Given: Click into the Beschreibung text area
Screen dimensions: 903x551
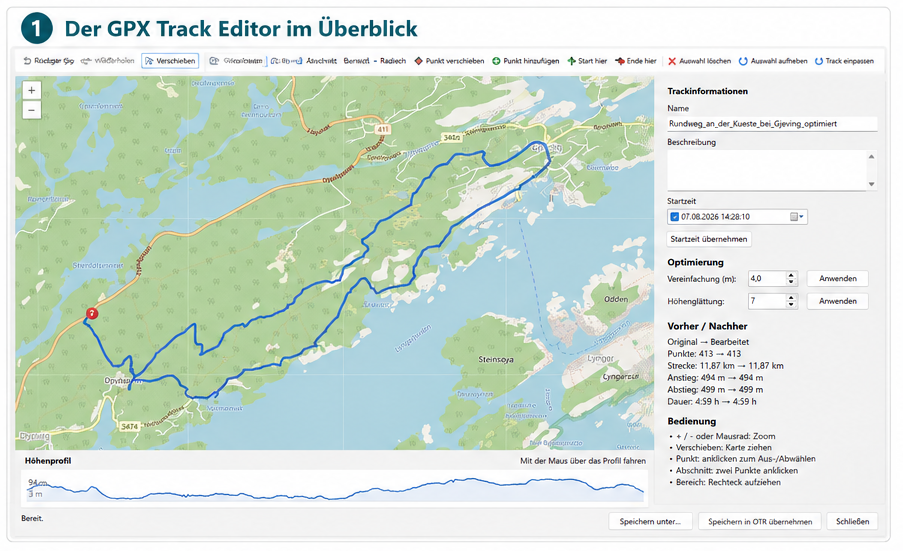Looking at the screenshot, I should pyautogui.click(x=767, y=170).
